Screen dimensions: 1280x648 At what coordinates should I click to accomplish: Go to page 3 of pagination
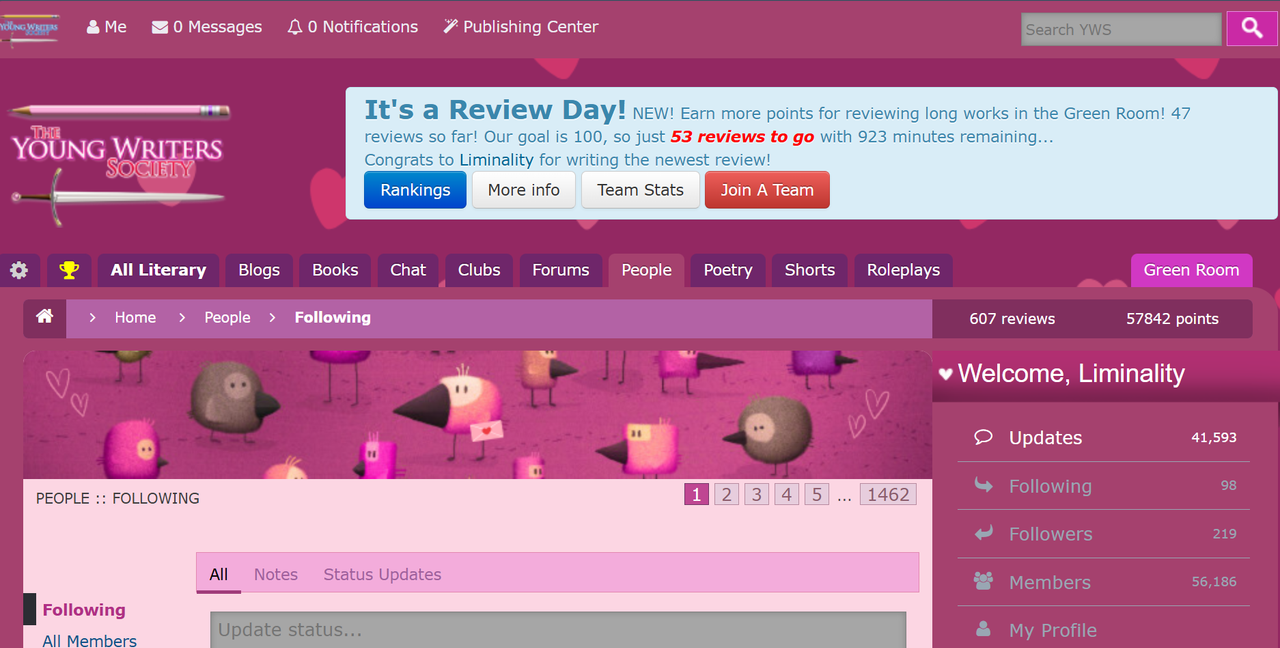[757, 494]
